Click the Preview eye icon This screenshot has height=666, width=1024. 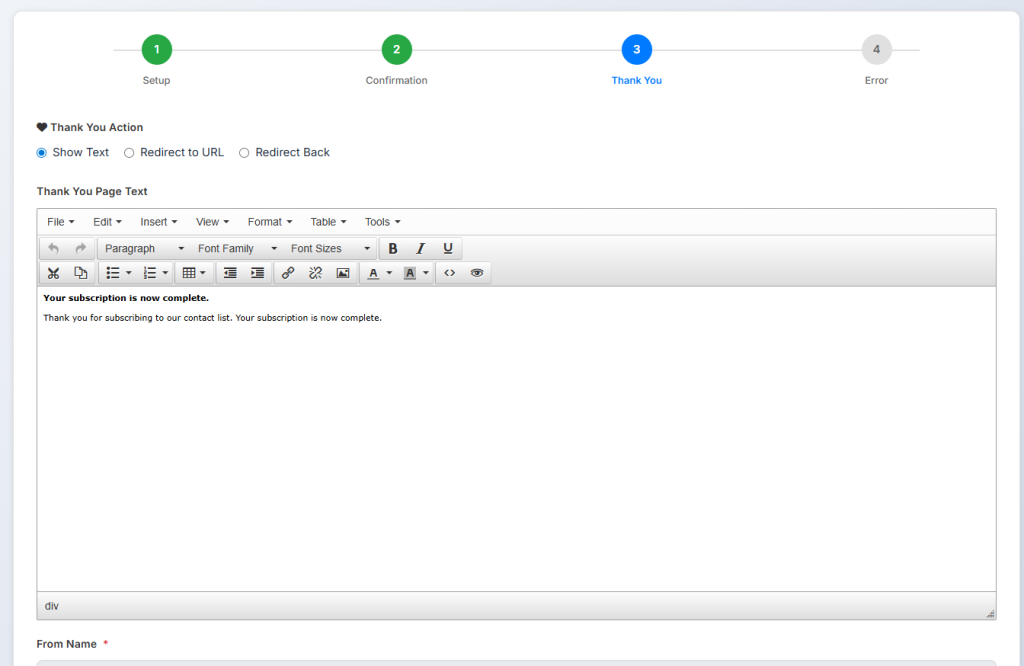pos(477,273)
